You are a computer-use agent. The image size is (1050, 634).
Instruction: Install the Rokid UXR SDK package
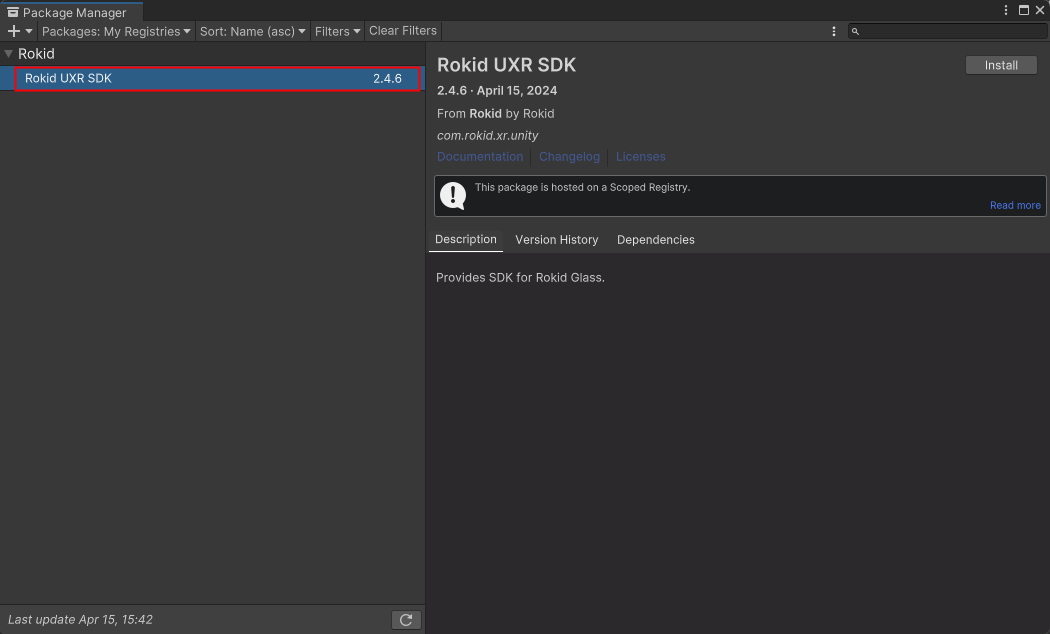[x=1001, y=65]
